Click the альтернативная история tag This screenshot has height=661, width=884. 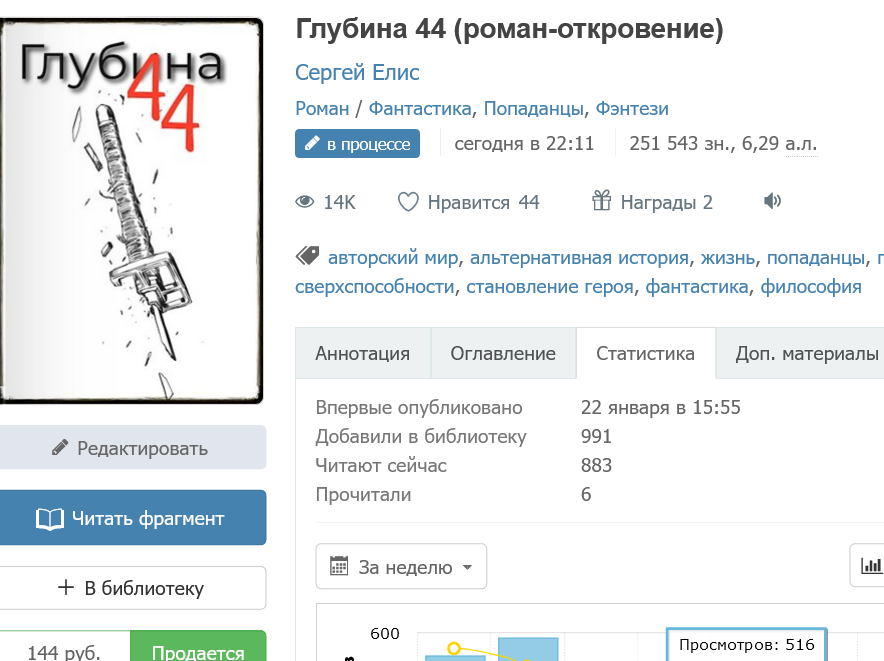tap(579, 257)
